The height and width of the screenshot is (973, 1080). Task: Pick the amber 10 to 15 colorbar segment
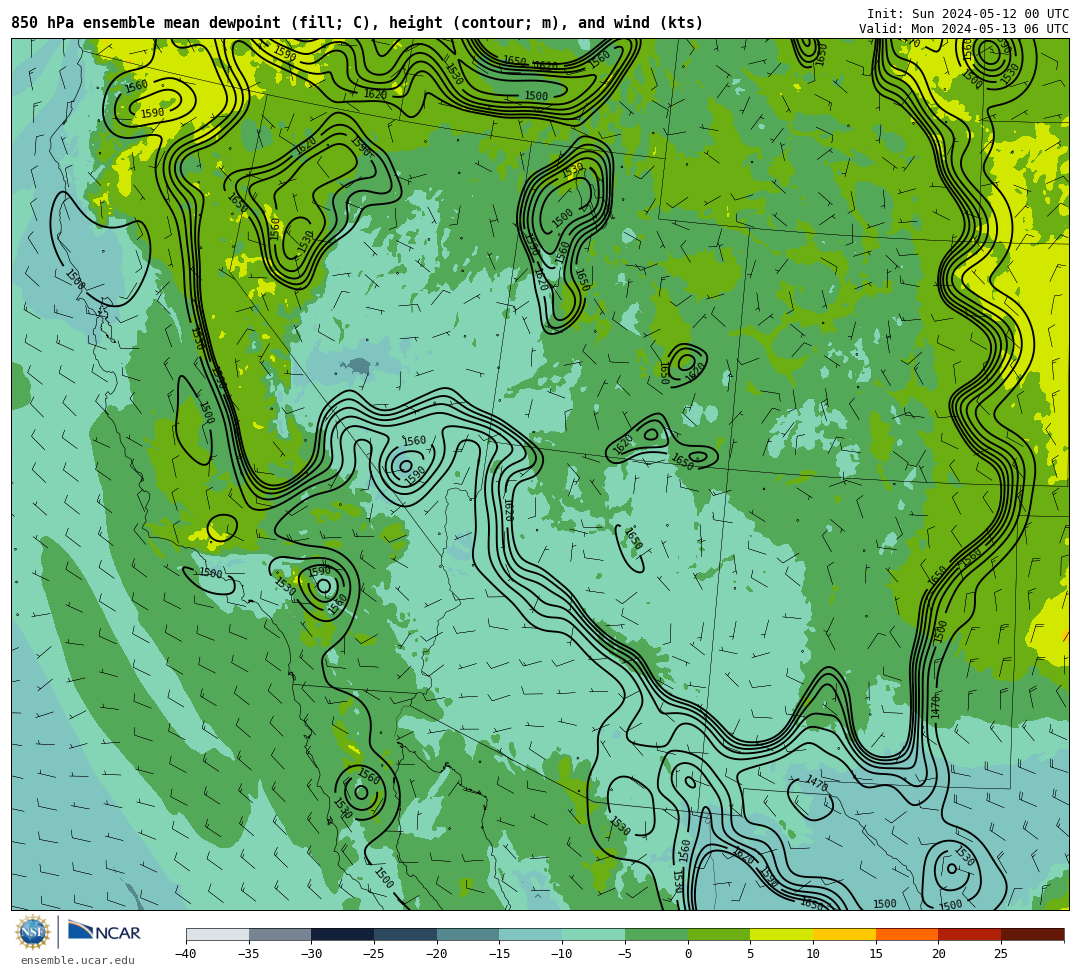(x=844, y=934)
